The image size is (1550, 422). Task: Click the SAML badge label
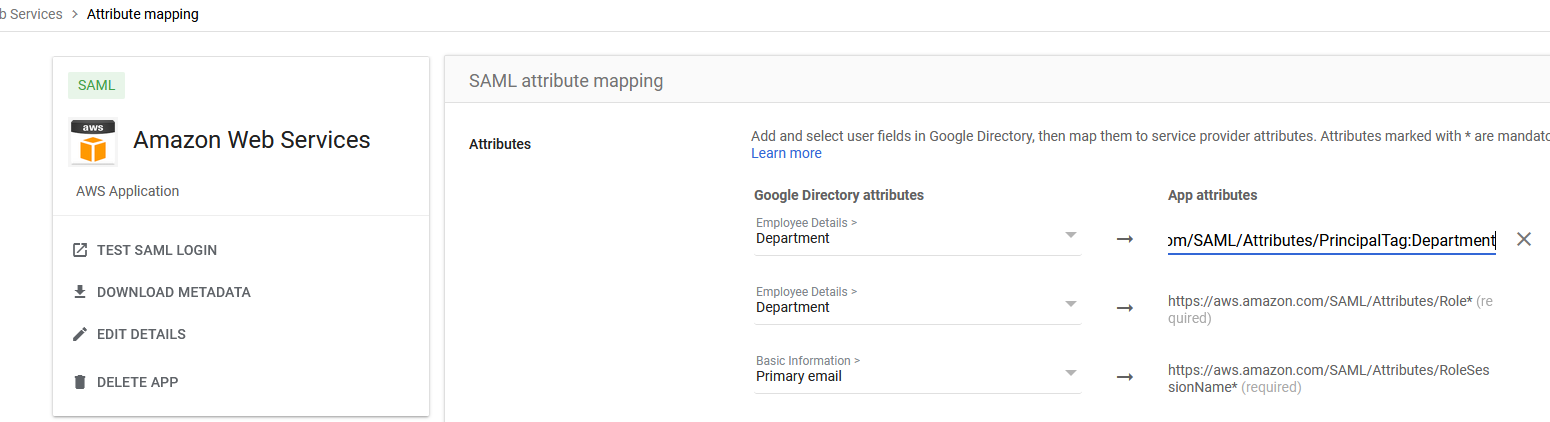(96, 85)
